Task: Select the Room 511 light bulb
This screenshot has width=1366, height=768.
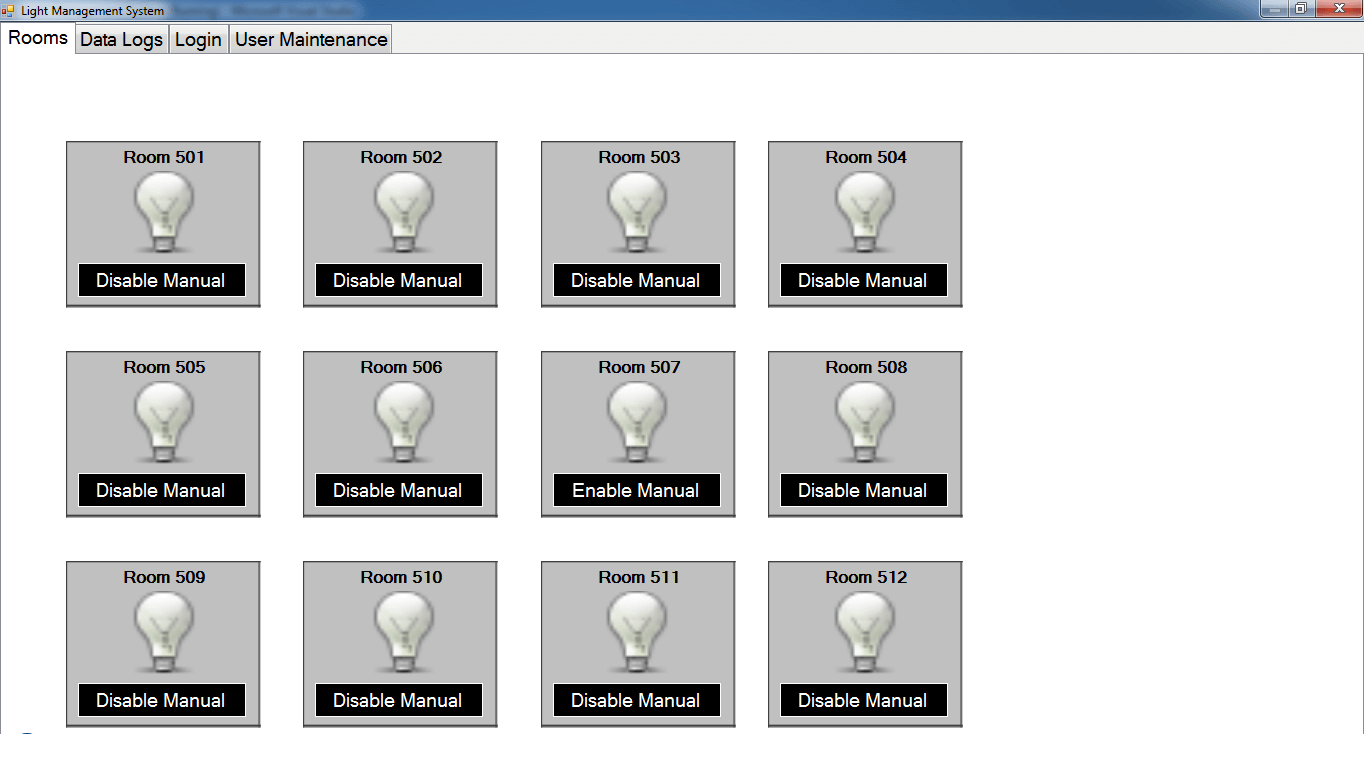Action: (x=637, y=632)
